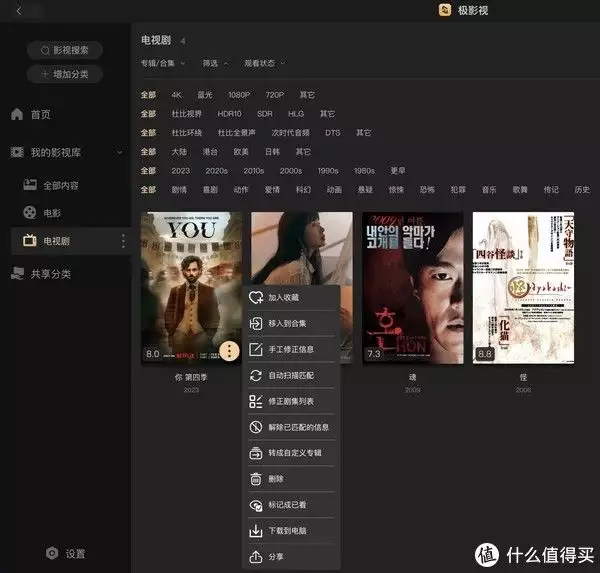
Task: Collapse the 我的影视库 section chevron
Action: (120, 152)
